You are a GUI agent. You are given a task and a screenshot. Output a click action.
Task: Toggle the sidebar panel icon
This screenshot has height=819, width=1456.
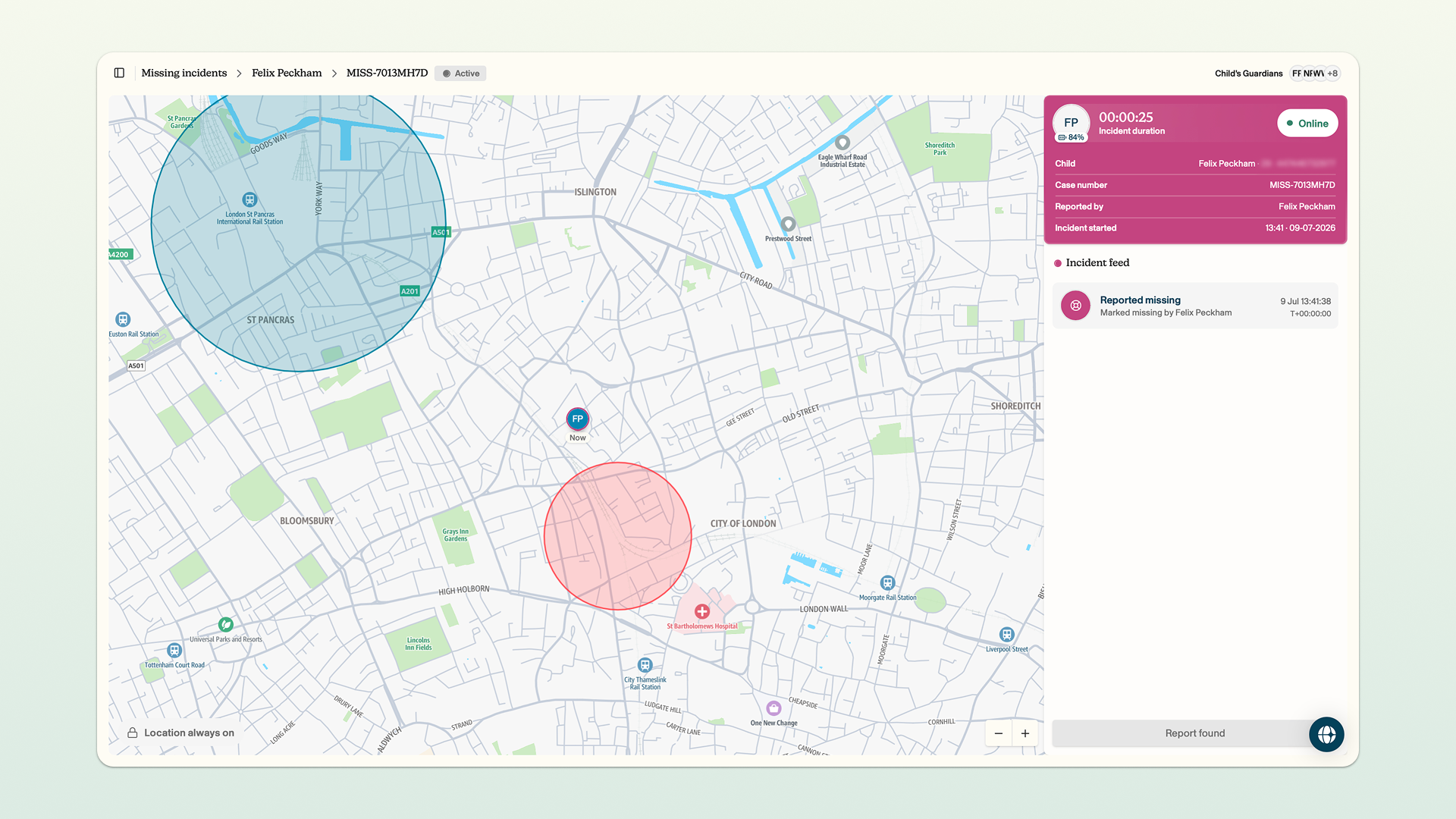click(x=119, y=73)
